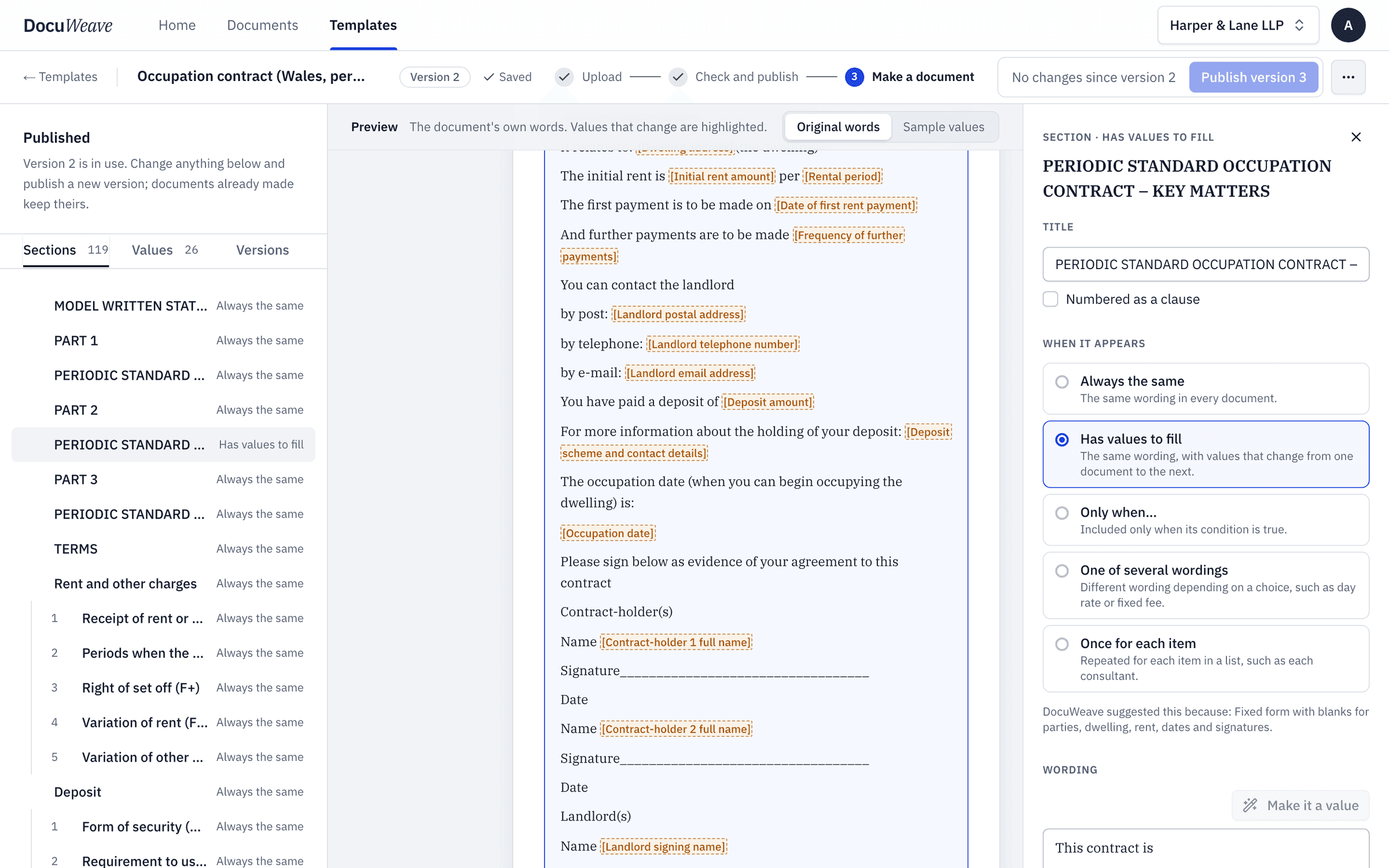Select the Only when... option
Image resolution: width=1389 pixels, height=868 pixels.
[x=1206, y=520]
